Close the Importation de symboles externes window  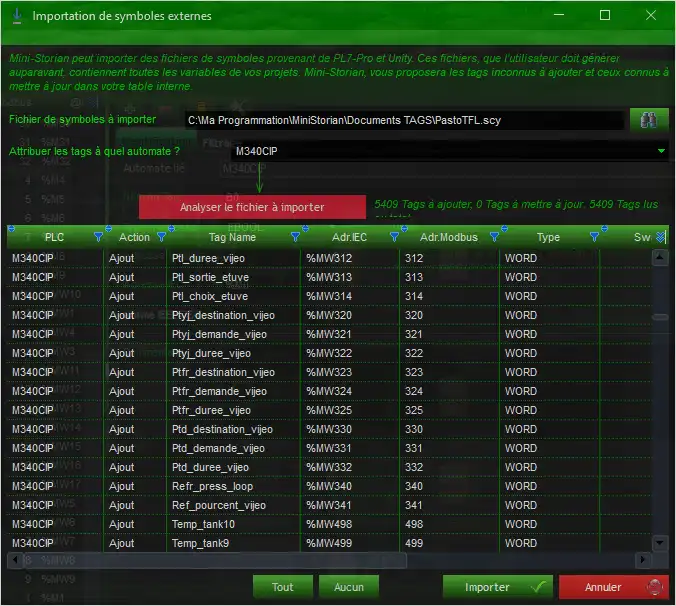[651, 16]
